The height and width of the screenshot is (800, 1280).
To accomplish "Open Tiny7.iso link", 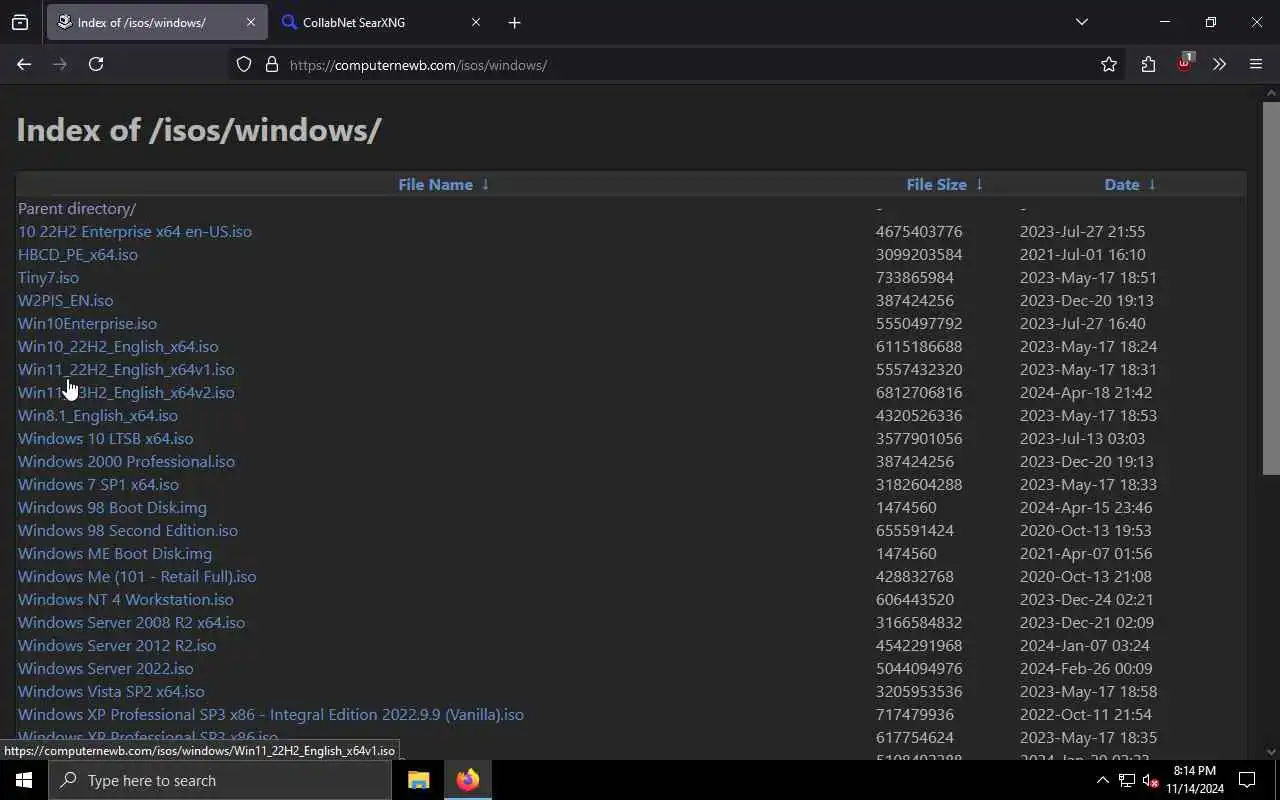I will tap(48, 277).
